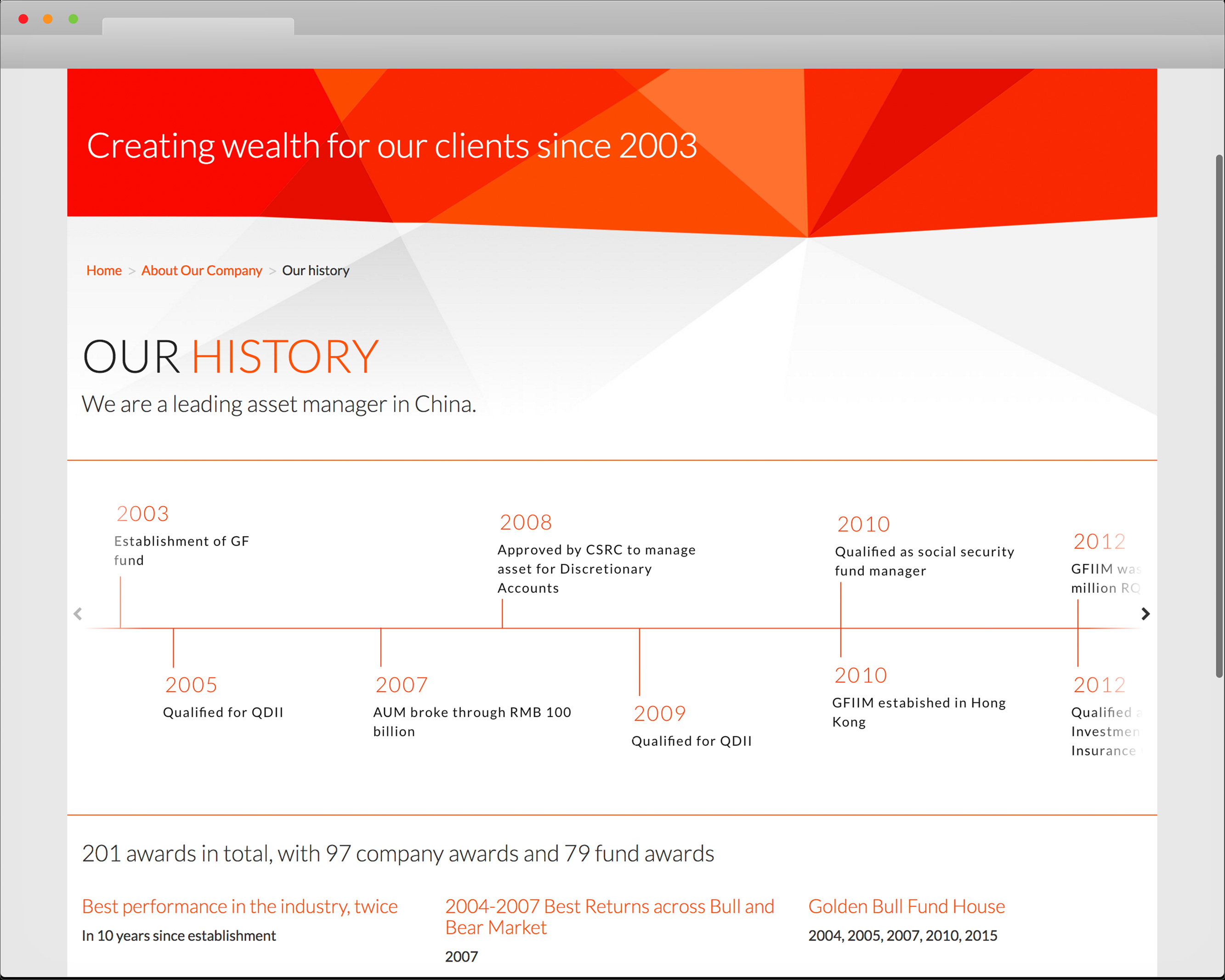Click 'In 10 years since establishment' text

(179, 936)
